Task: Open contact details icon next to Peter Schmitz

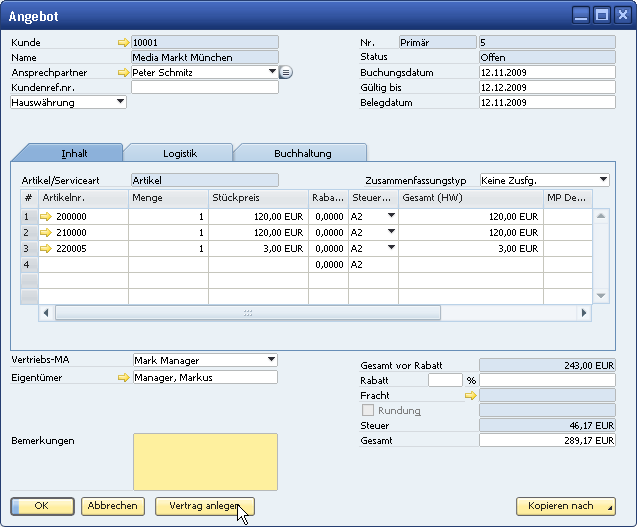Action: 285,73
